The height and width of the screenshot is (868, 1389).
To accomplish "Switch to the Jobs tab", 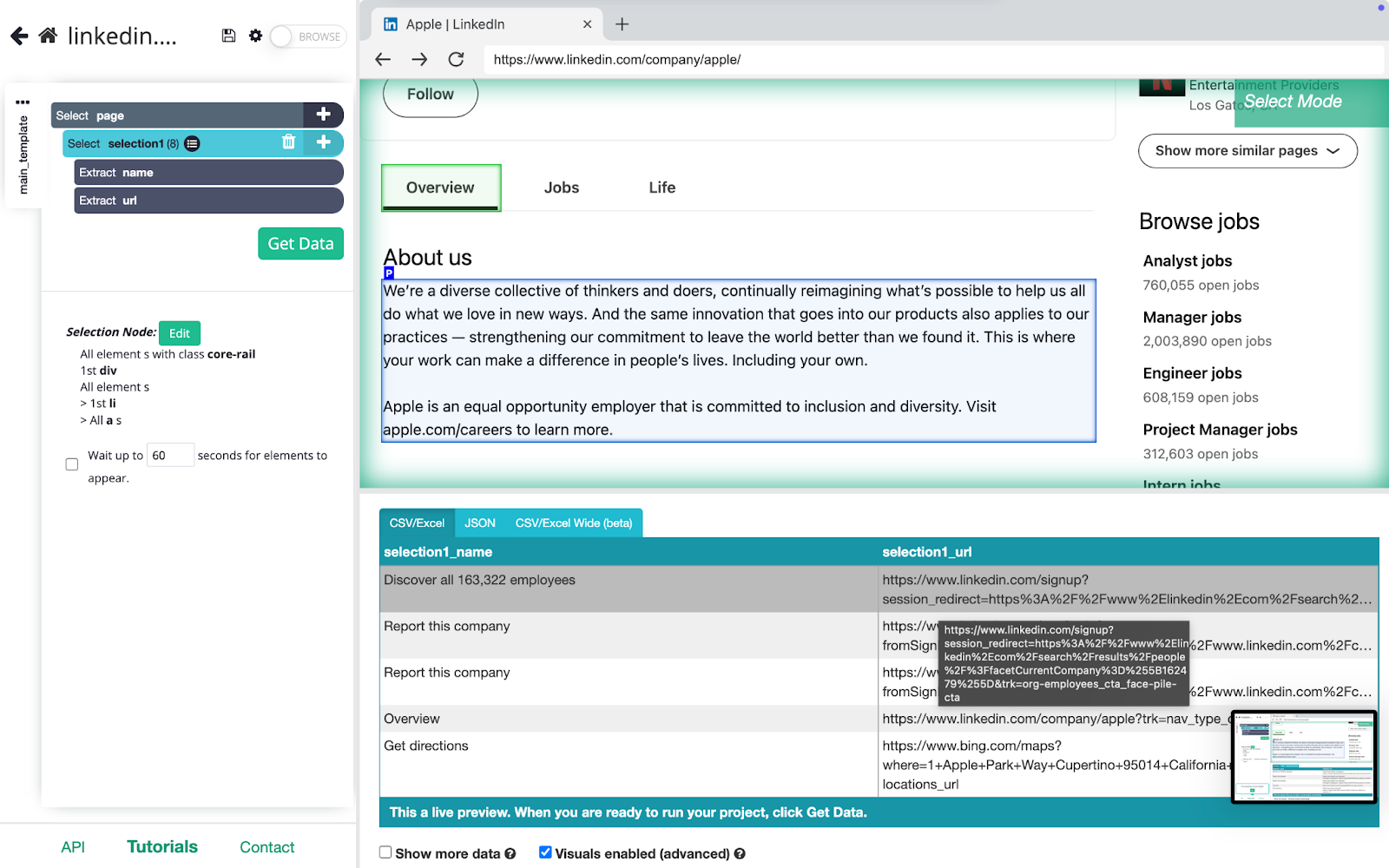I will click(x=562, y=187).
